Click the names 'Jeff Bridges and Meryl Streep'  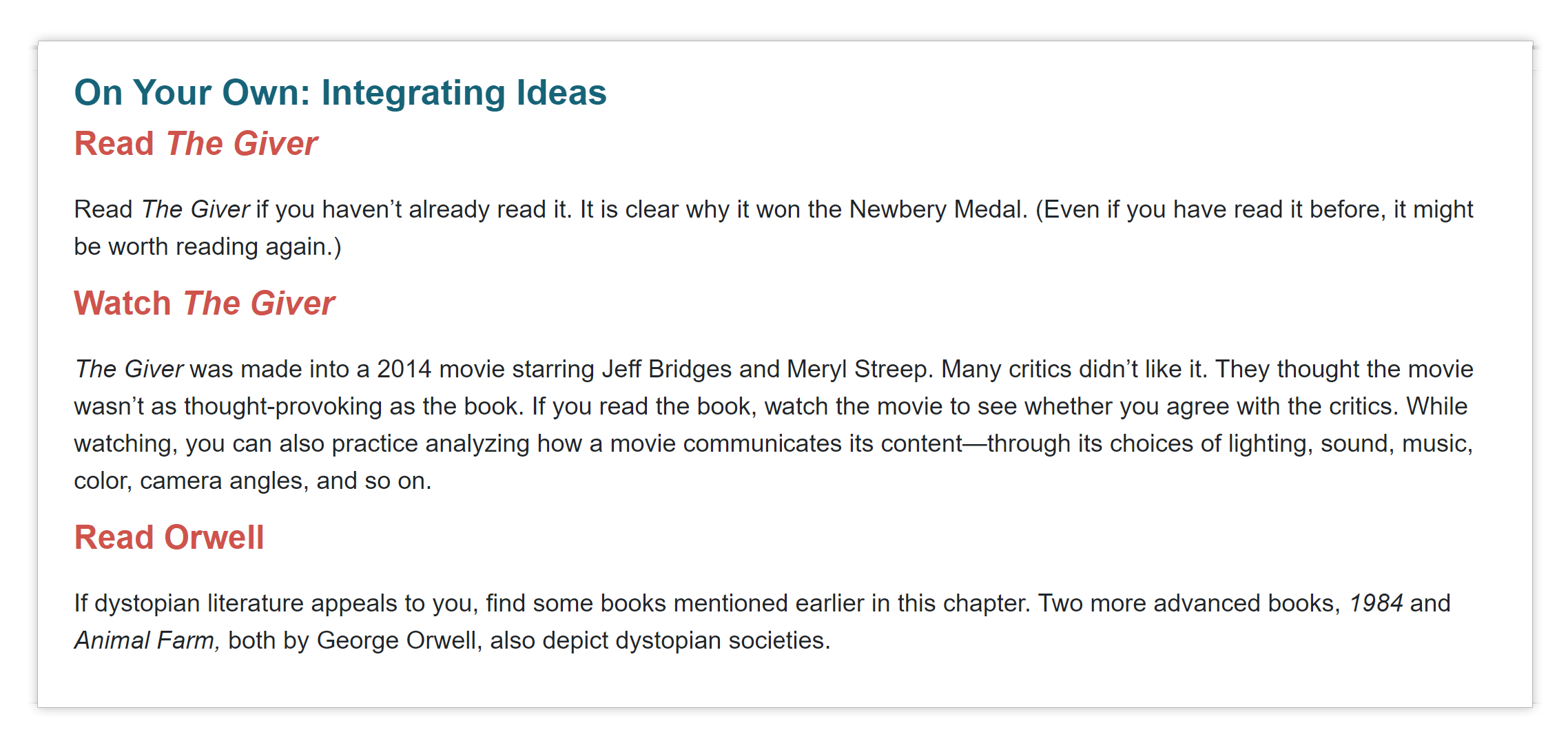pyautogui.click(x=767, y=369)
